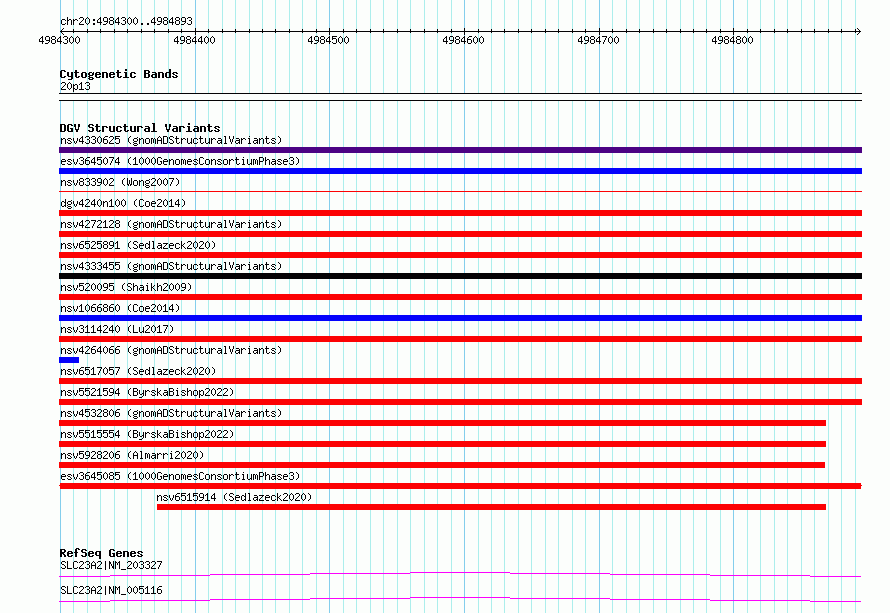Select the red nsv5928206 variant bar
The width and height of the screenshot is (890, 613).
tap(442, 465)
